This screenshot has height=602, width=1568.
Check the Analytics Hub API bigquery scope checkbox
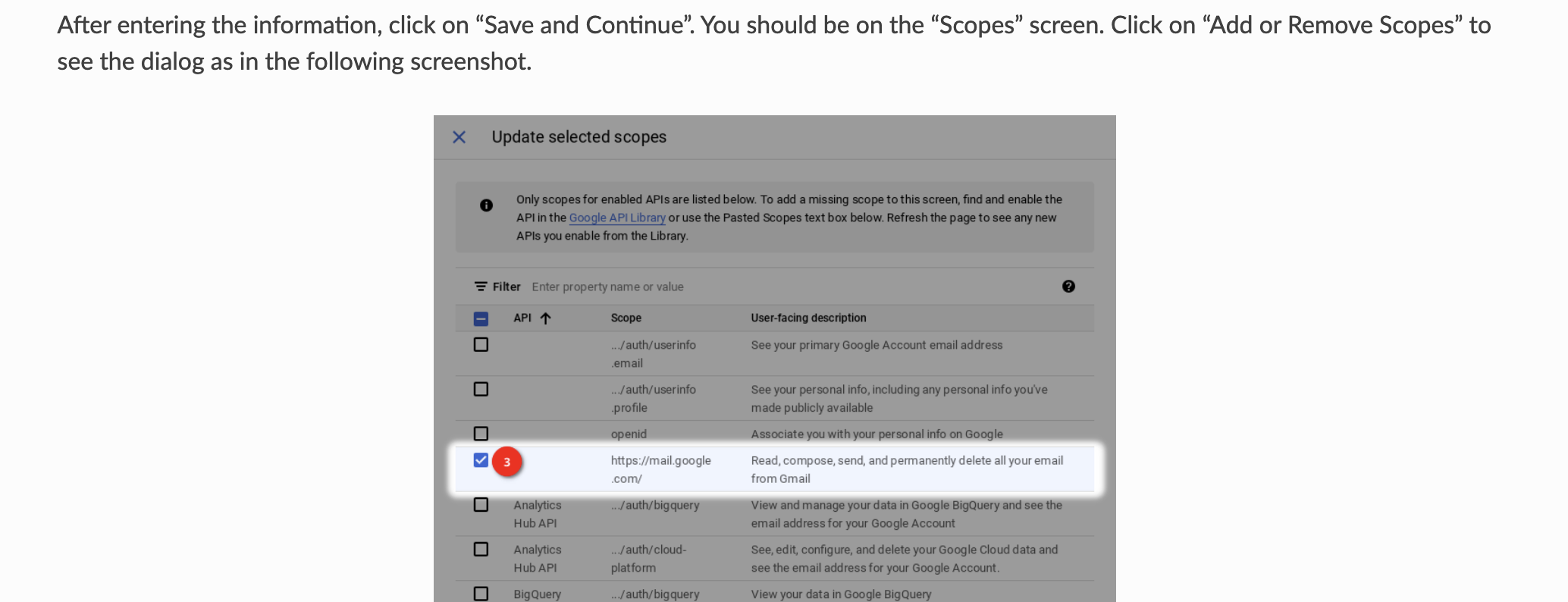coord(481,505)
